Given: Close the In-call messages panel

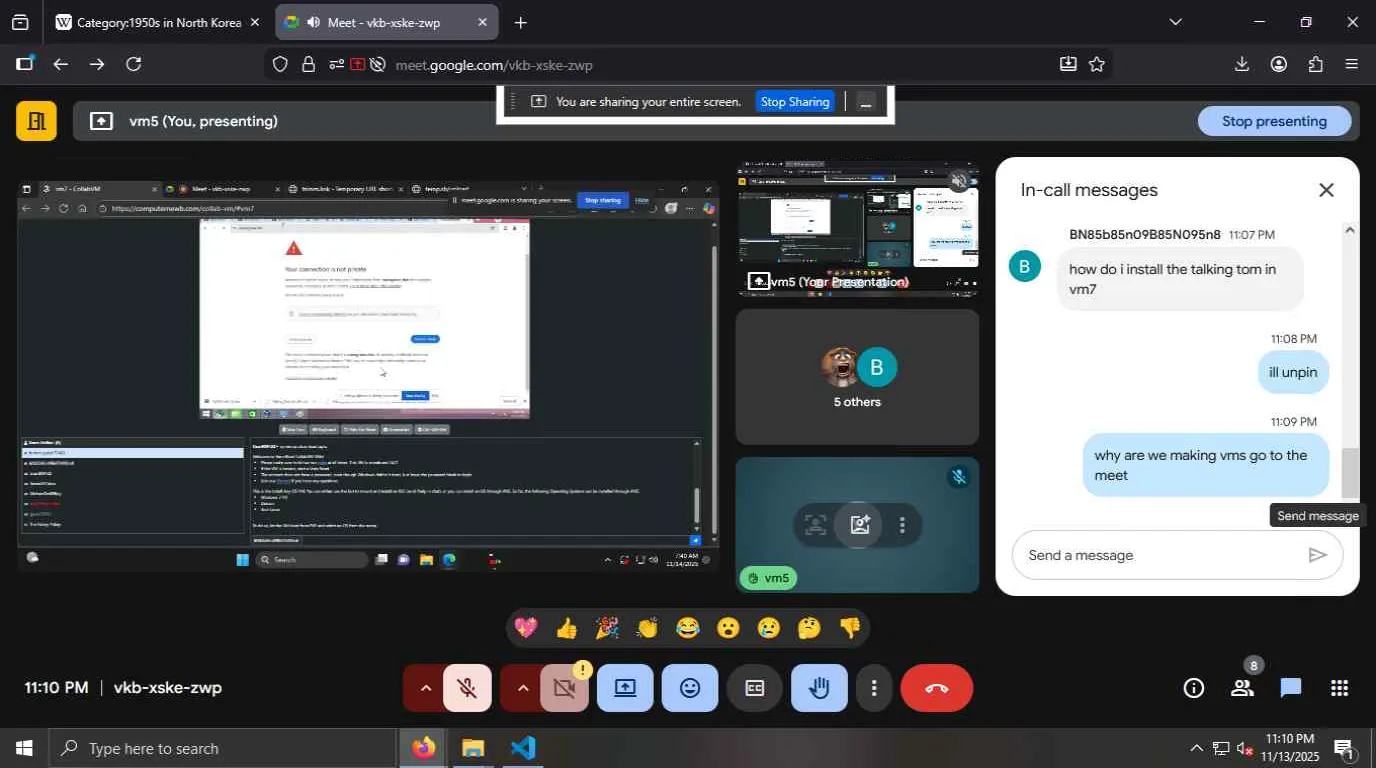Looking at the screenshot, I should point(1326,190).
